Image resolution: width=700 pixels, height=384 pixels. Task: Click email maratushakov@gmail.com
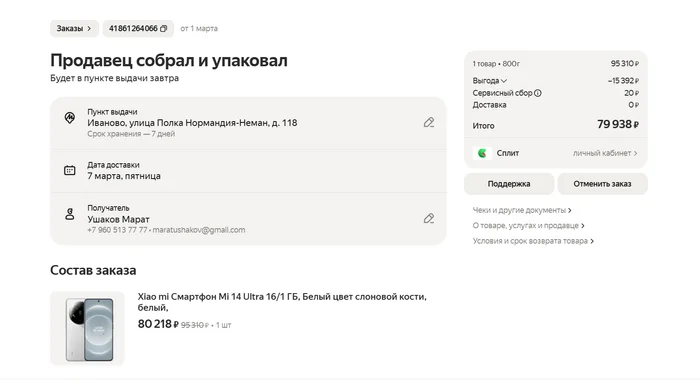199,230
